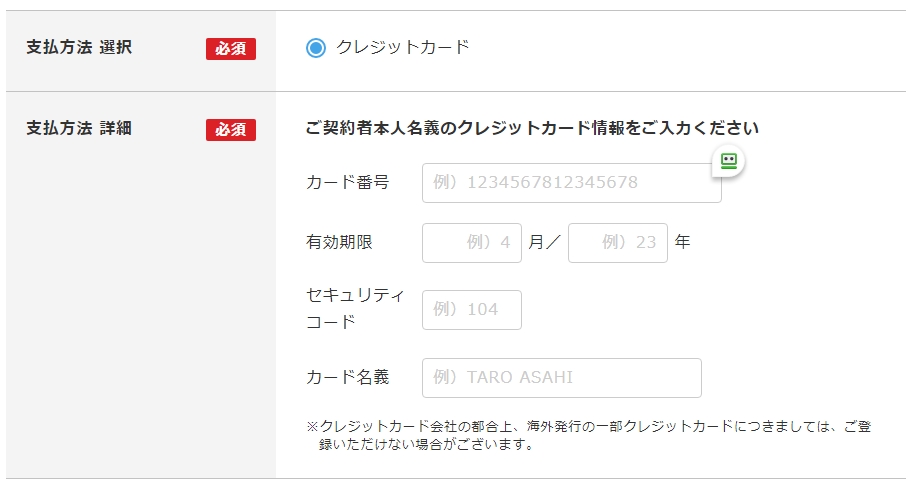Click the 必須 badge beside 支払方法 選択

tap(231, 48)
